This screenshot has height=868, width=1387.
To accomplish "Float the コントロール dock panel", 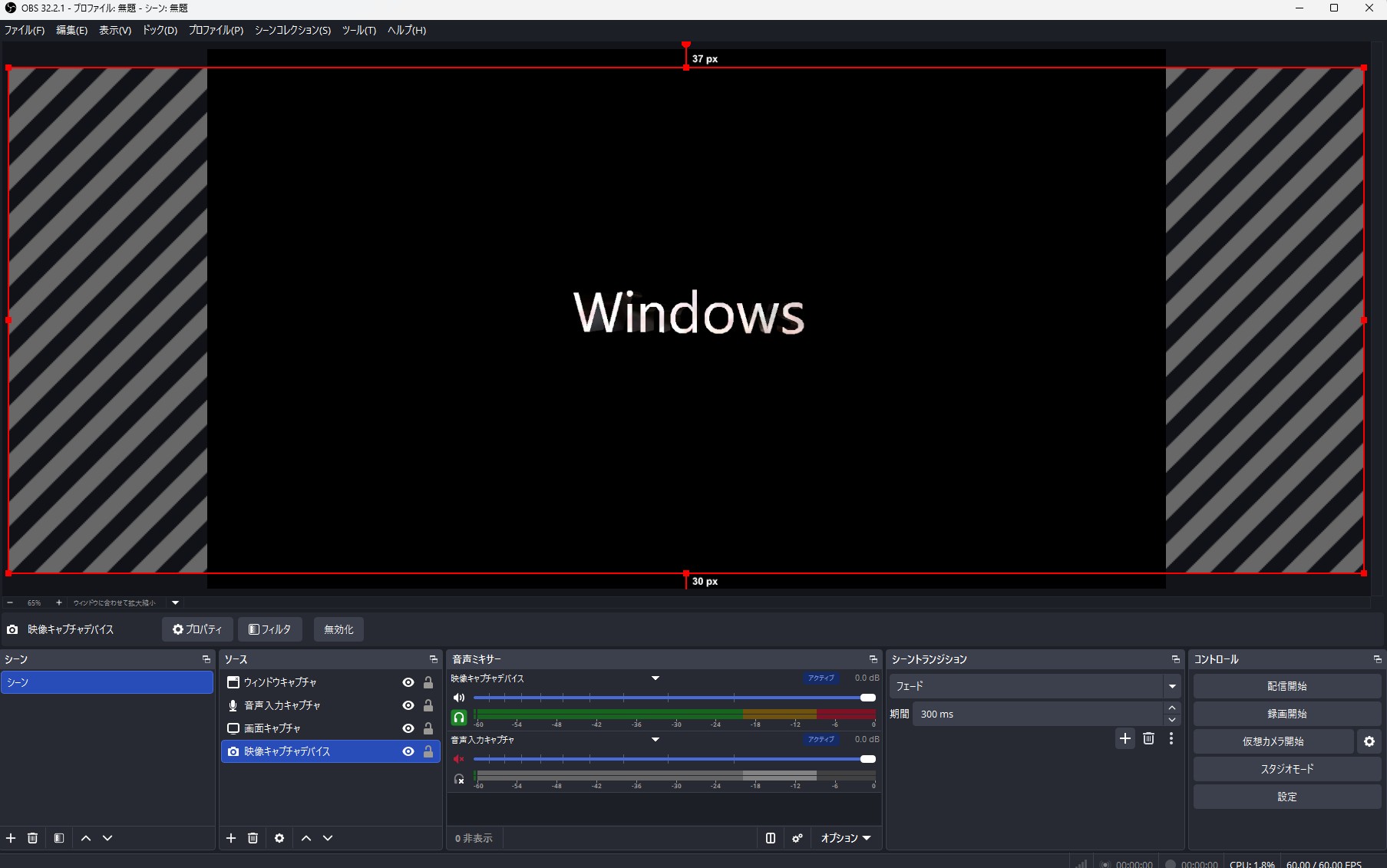I will tap(1377, 659).
